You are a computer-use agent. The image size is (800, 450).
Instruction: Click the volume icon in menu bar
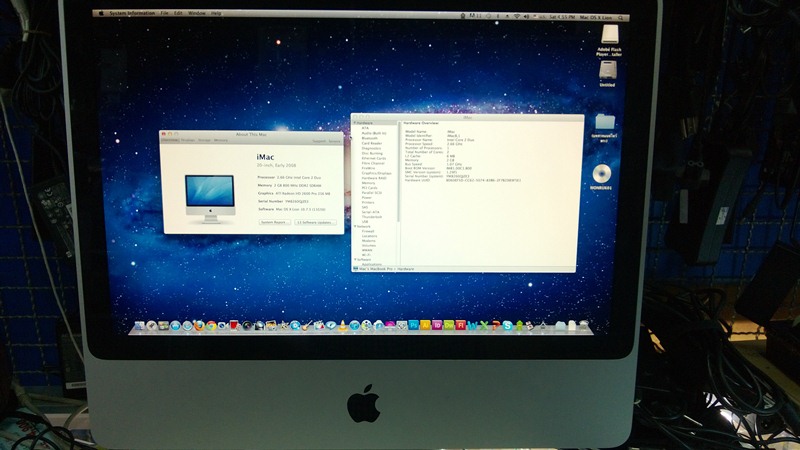(x=527, y=16)
